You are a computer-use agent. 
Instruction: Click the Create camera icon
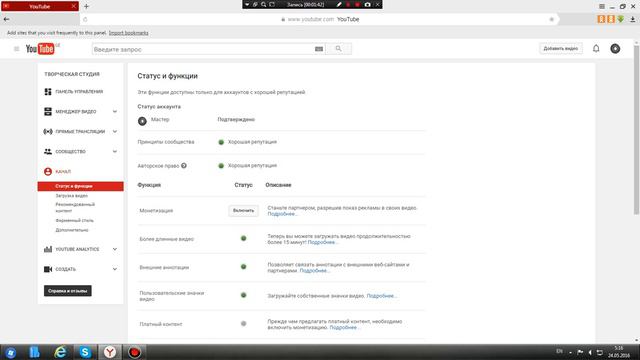click(x=48, y=269)
